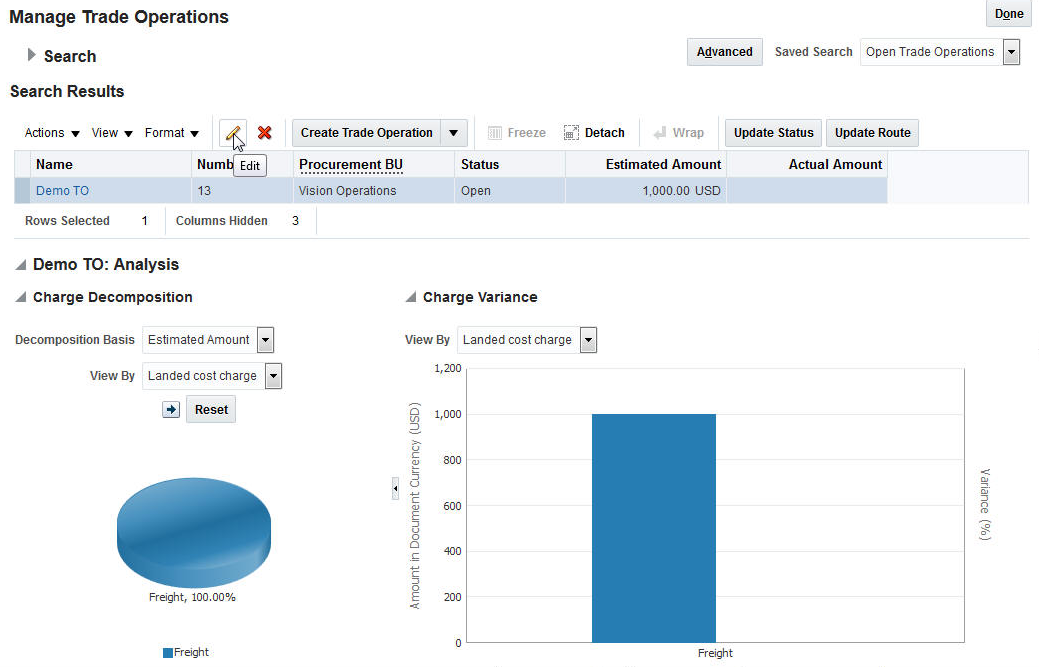
Task: Click the Wrap toolbar item
Action: 679,133
